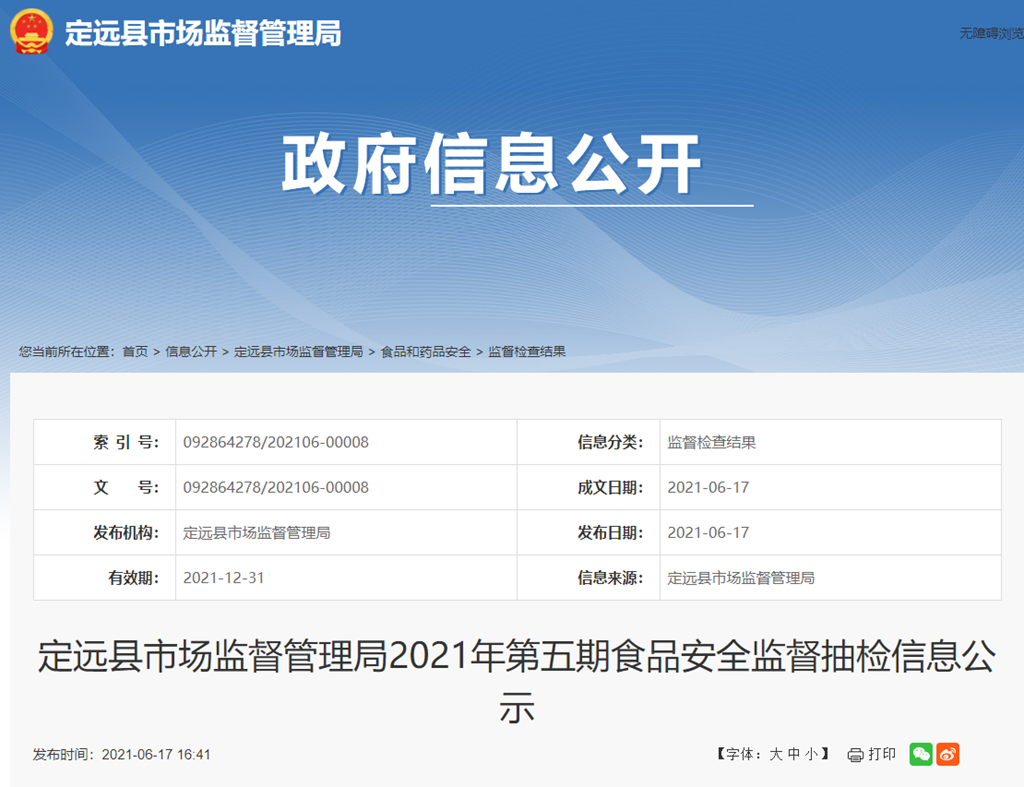Select index number 092864278/202106-00008 in 索引号 row
The image size is (1024, 787).
pos(276,442)
